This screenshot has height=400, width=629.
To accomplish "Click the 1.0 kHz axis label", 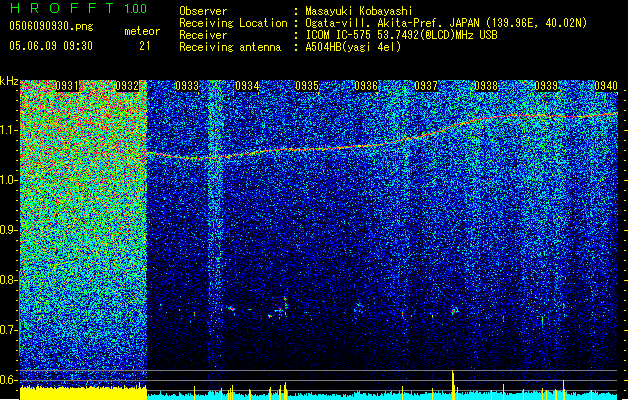I will click(9, 181).
